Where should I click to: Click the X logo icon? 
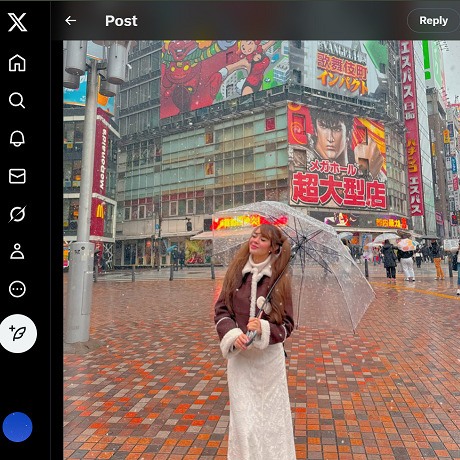click(17, 22)
